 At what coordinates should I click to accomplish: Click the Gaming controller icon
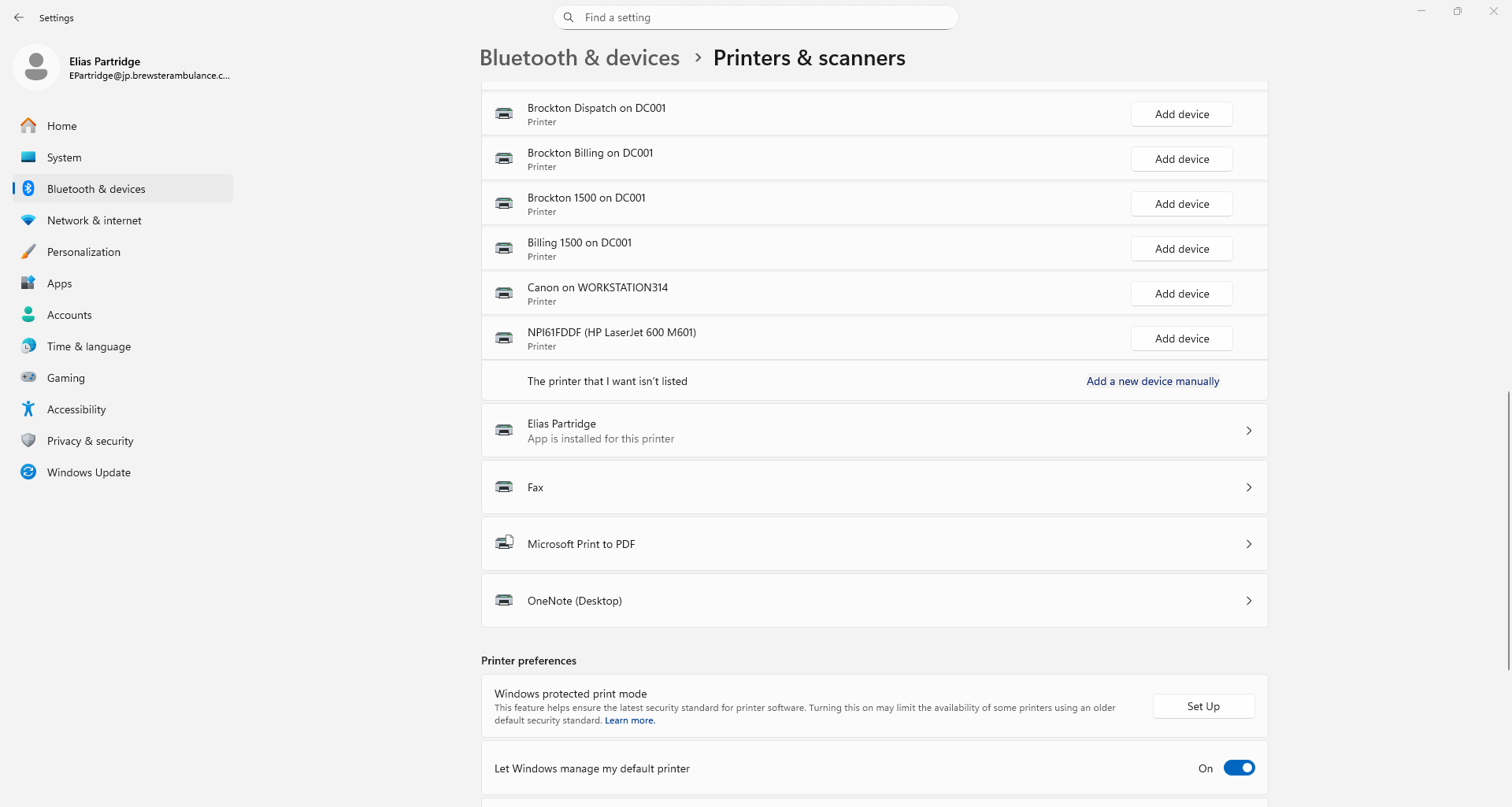coord(28,377)
